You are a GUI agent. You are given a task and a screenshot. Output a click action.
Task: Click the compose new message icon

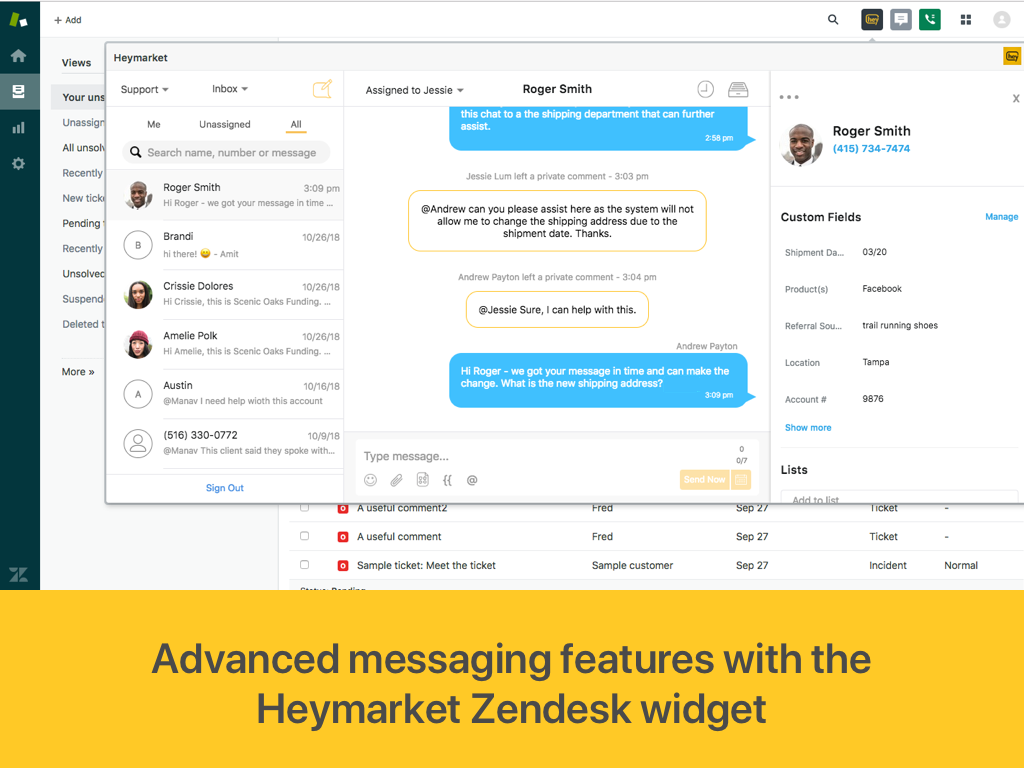click(323, 89)
